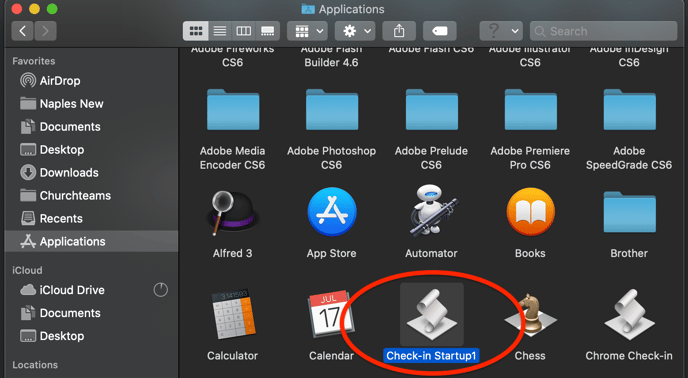Select the Books app icon
The image size is (688, 378).
point(530,212)
